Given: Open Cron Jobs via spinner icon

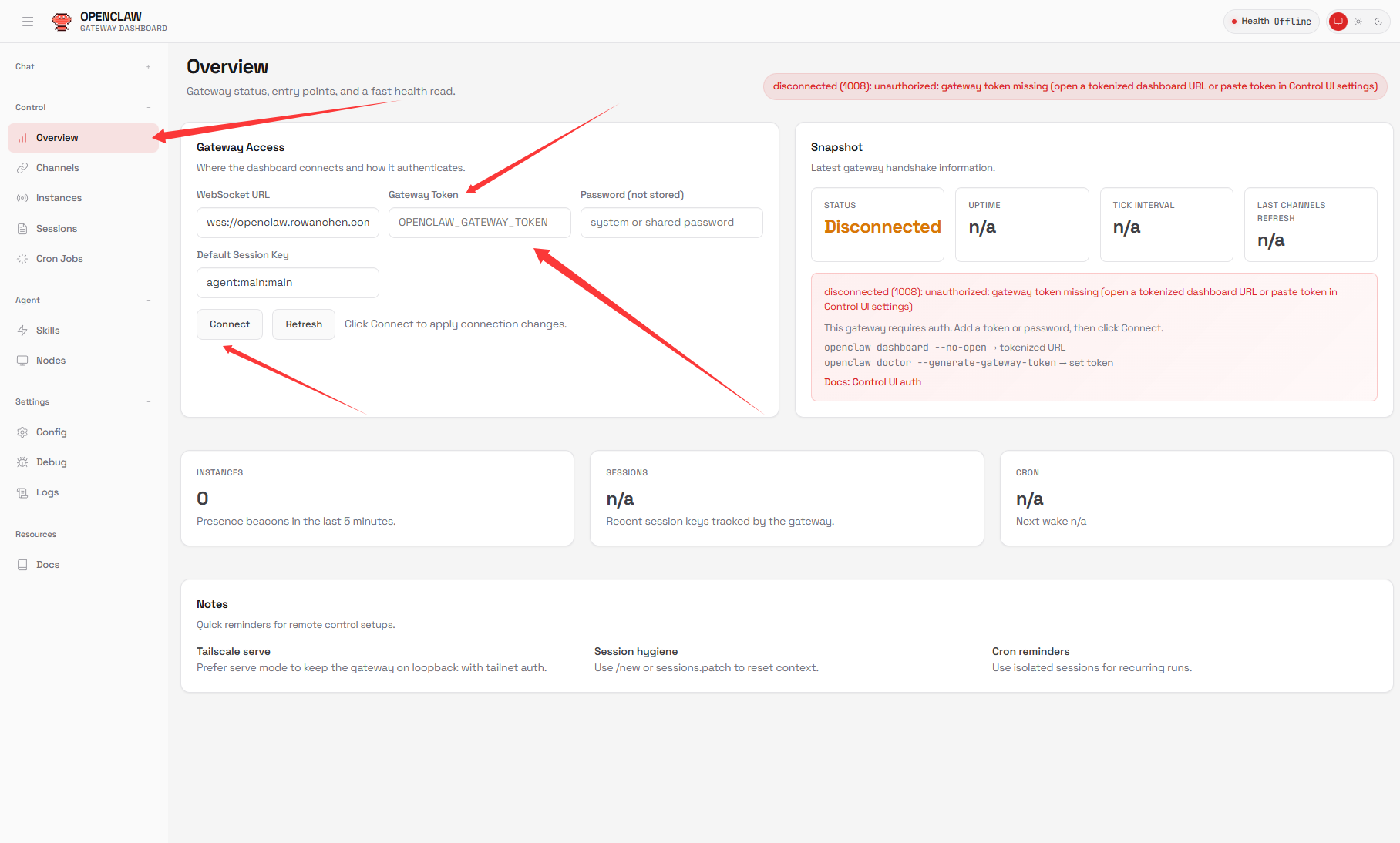Looking at the screenshot, I should click(22, 259).
